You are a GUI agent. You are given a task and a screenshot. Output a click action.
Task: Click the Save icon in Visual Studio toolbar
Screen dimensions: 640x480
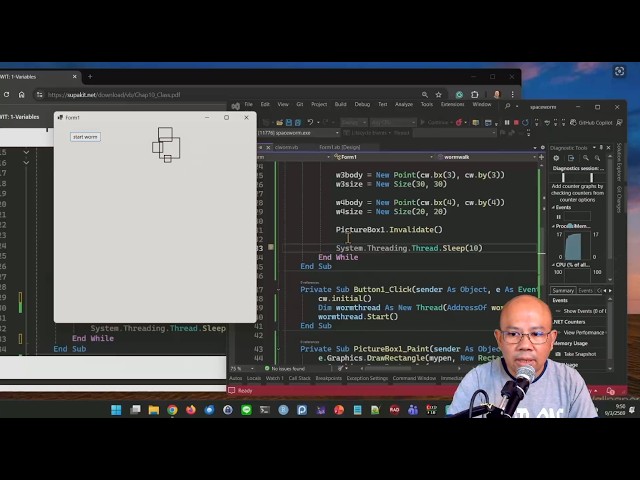289,122
